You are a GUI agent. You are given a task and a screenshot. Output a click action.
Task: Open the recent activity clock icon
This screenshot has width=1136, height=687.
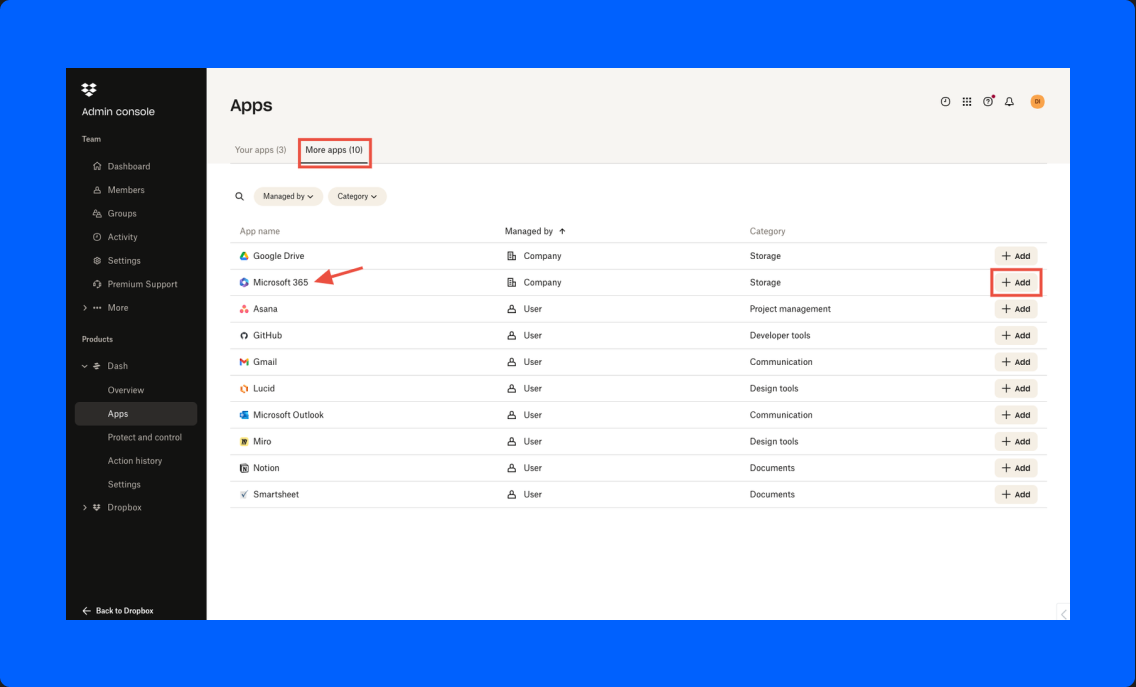pyautogui.click(x=945, y=101)
